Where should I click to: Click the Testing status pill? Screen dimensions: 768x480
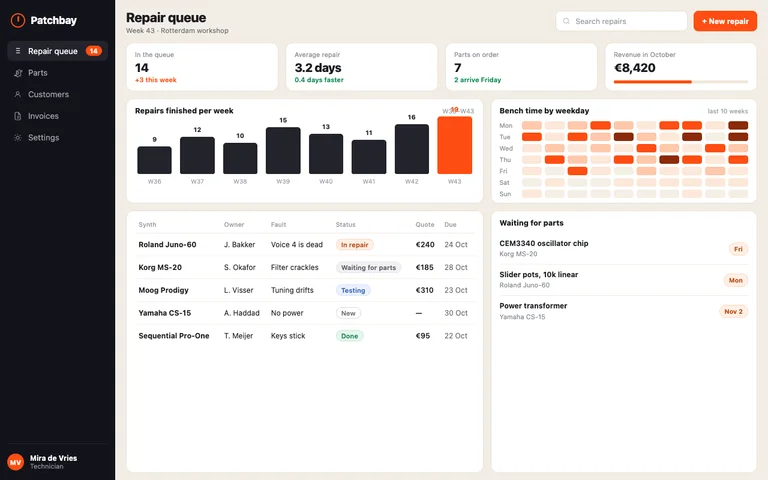point(353,290)
